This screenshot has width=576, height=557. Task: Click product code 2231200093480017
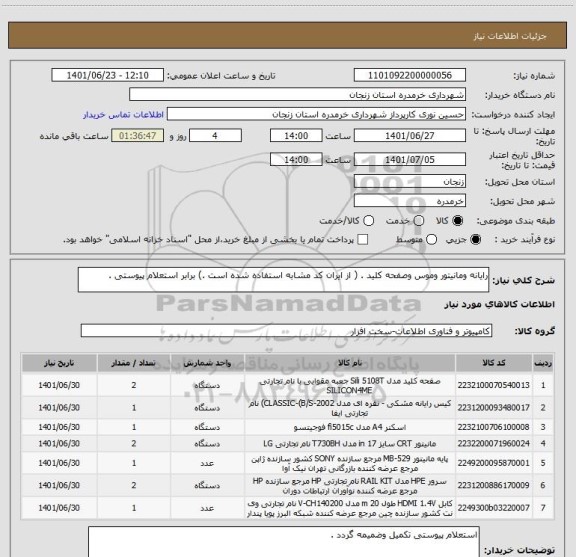coord(493,407)
